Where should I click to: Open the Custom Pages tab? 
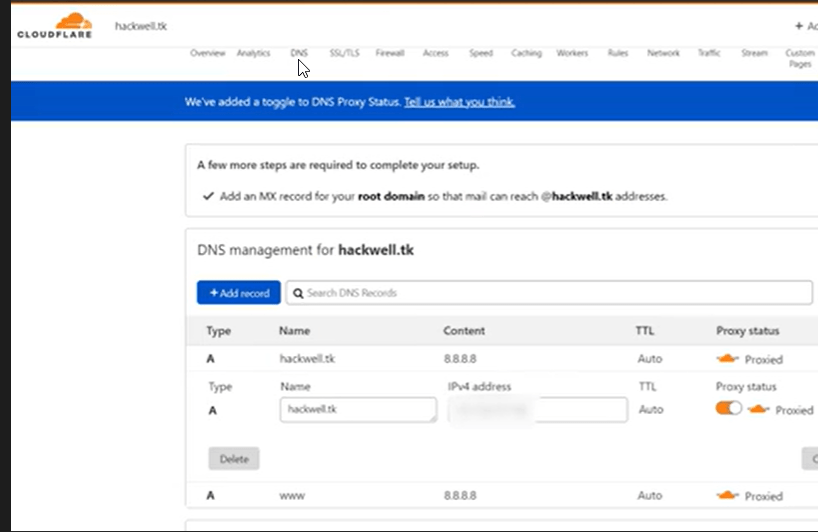coord(799,58)
